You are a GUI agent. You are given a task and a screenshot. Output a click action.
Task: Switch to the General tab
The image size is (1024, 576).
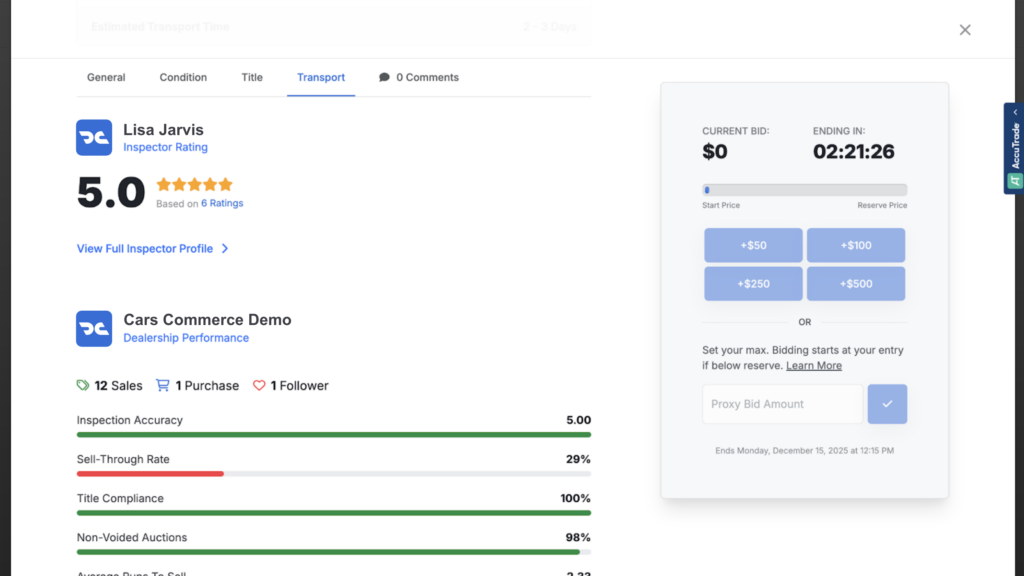[x=106, y=77]
